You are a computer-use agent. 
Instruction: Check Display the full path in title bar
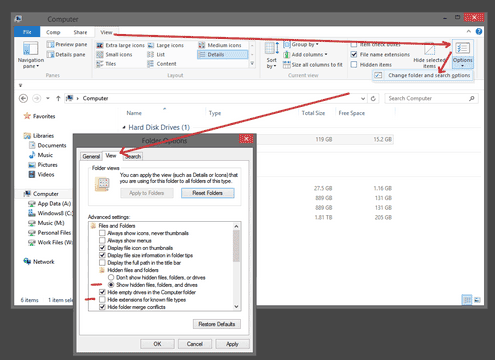tap(102, 263)
